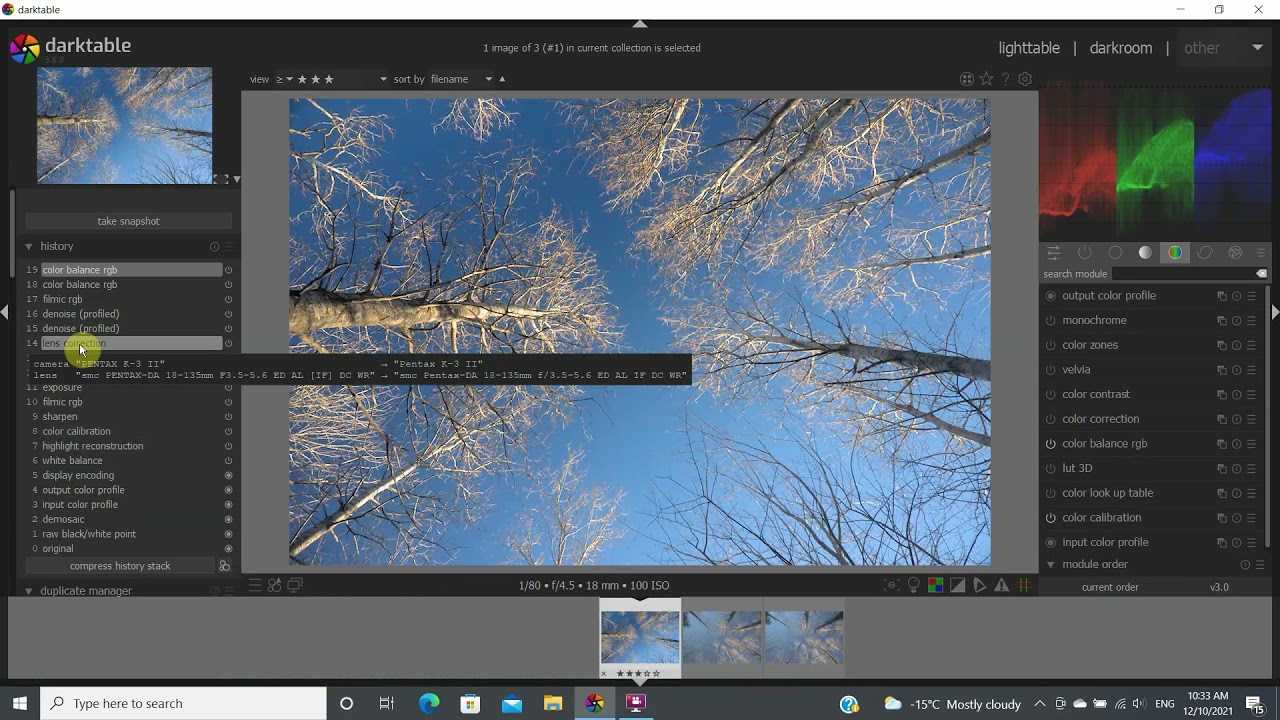Toggle focus peaking
Screen dimensions: 1280x720
point(891,585)
